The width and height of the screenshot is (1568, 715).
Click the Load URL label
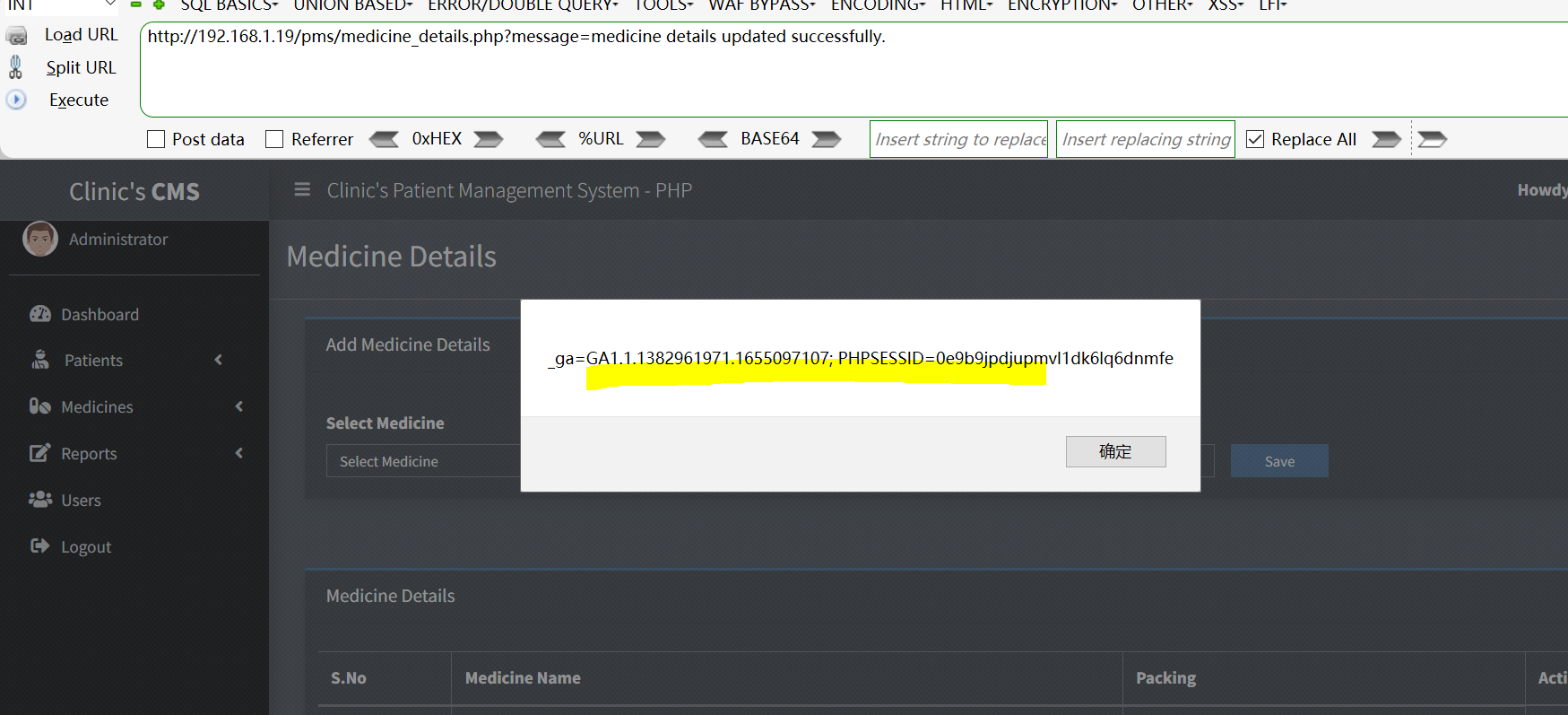coord(82,35)
